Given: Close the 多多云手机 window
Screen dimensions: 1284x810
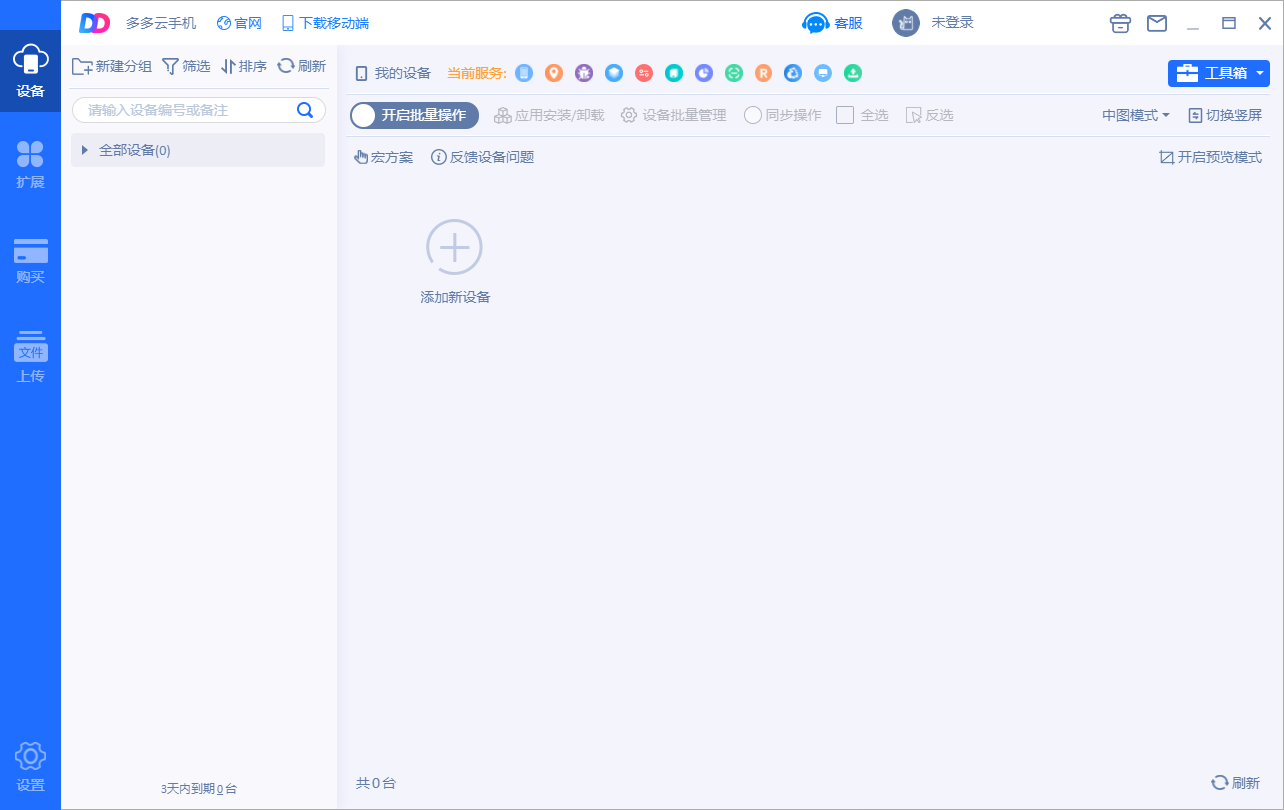Looking at the screenshot, I should pyautogui.click(x=1265, y=23).
